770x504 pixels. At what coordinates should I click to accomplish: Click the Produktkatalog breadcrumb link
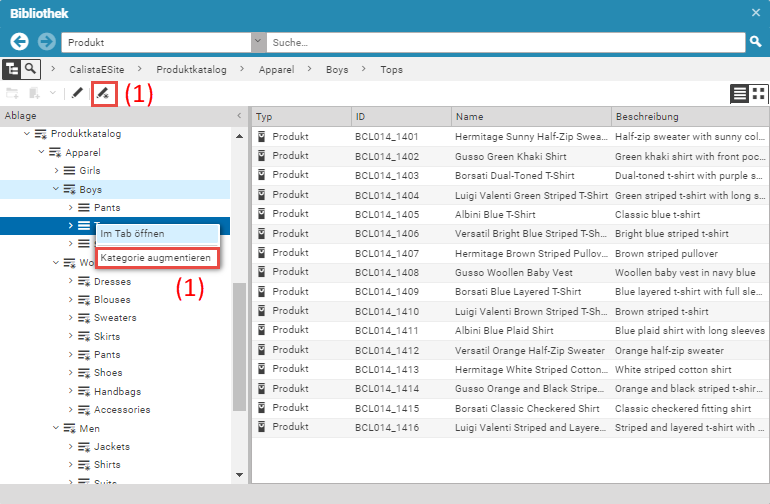click(191, 70)
